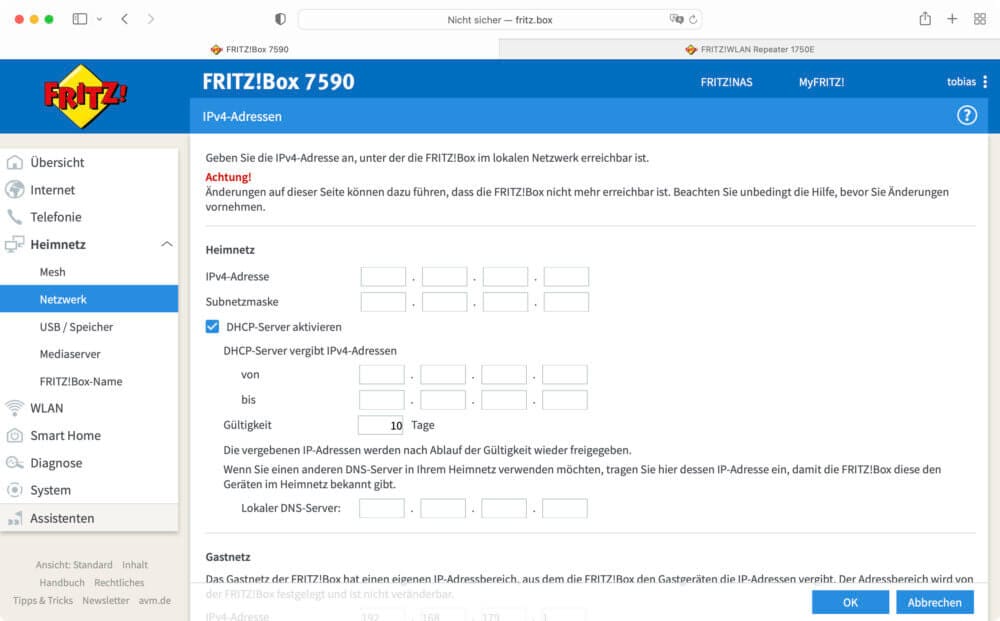Screen dimensions: 1000x621
Task: Open Übersicht page
Action: 57,163
